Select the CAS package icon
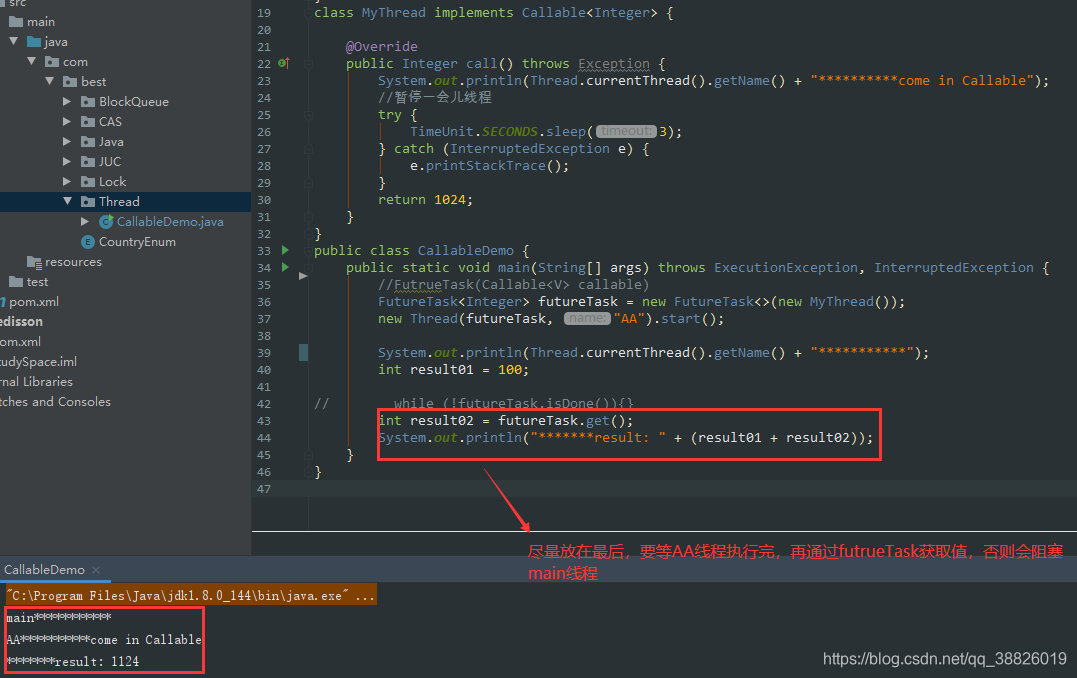Screen dimensions: 1077x678 point(87,122)
